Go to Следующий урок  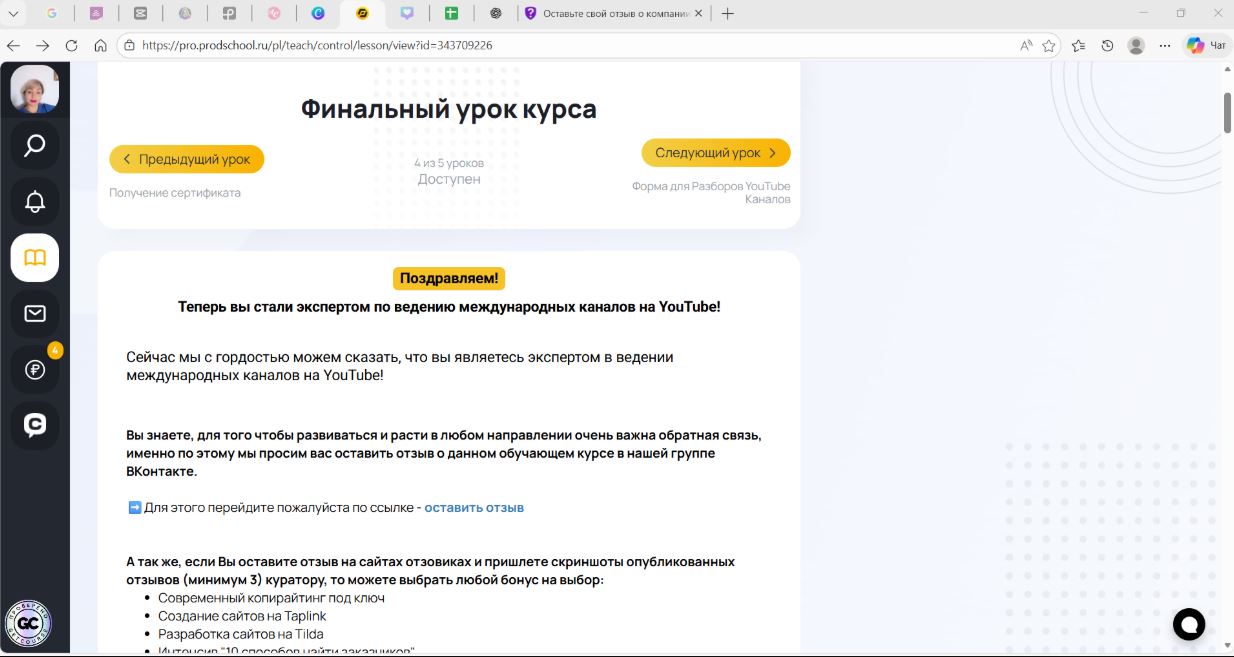pos(716,153)
